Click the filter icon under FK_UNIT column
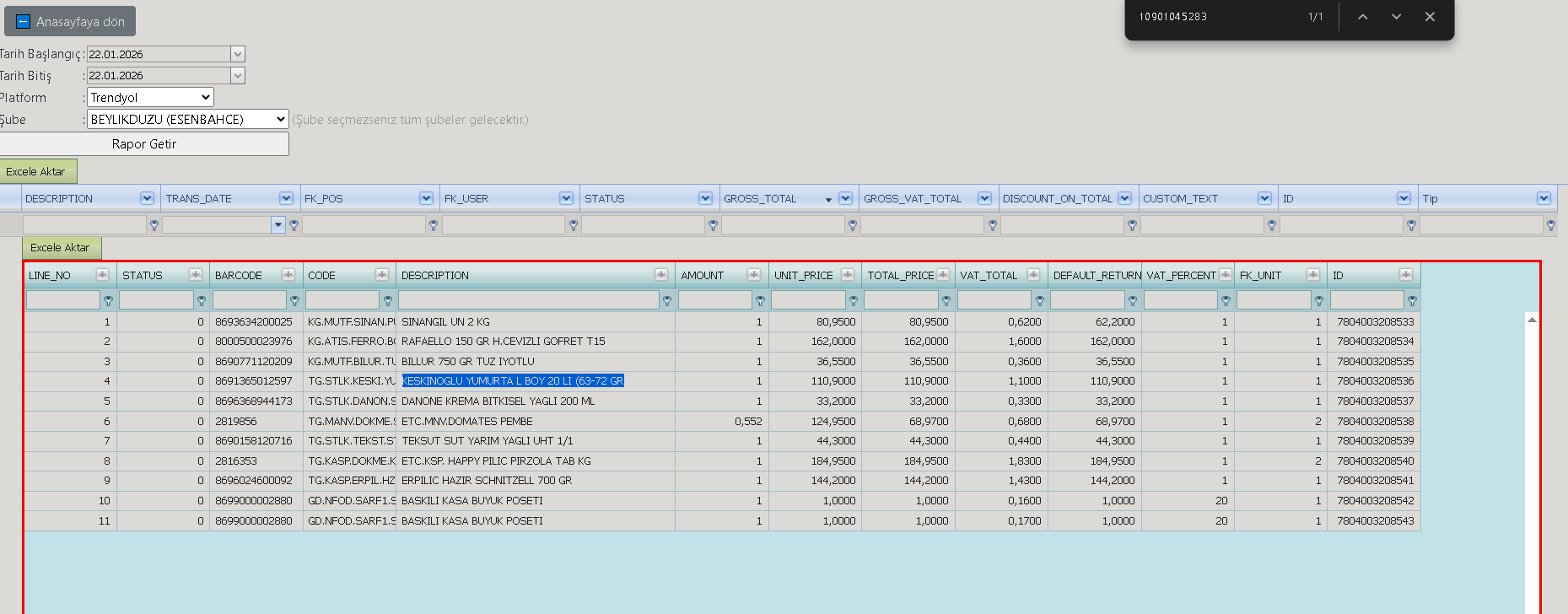The image size is (1568, 614). (x=1319, y=300)
